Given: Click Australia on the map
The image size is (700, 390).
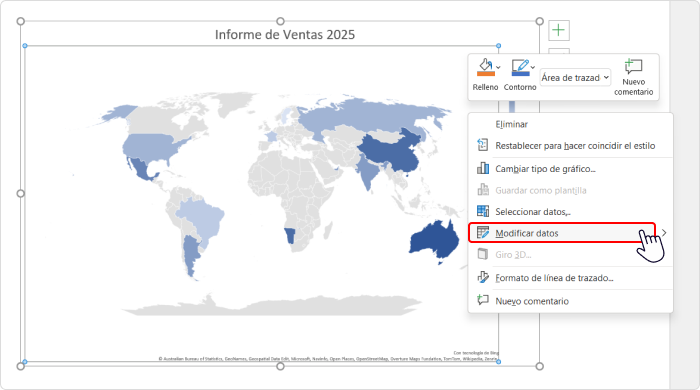Looking at the screenshot, I should pyautogui.click(x=433, y=241).
